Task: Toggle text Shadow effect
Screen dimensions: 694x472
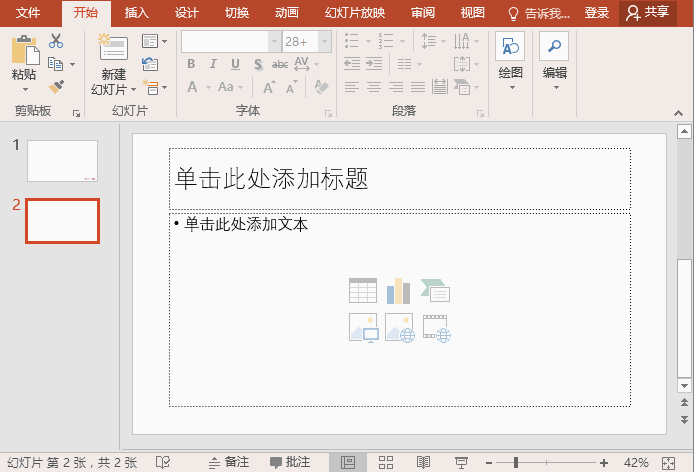Action: (258, 65)
